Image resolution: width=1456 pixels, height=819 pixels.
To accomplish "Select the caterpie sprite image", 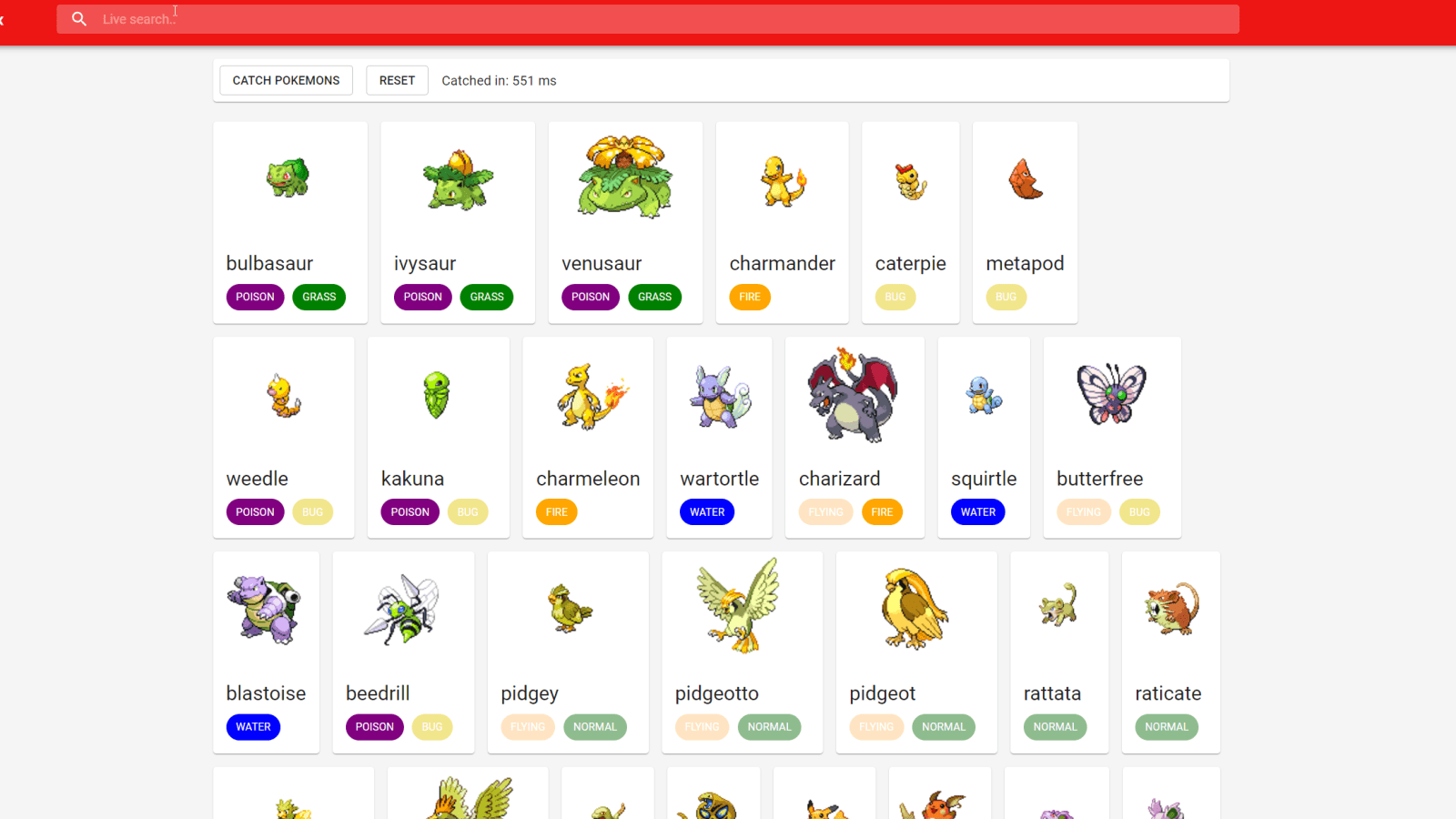I will [x=911, y=182].
